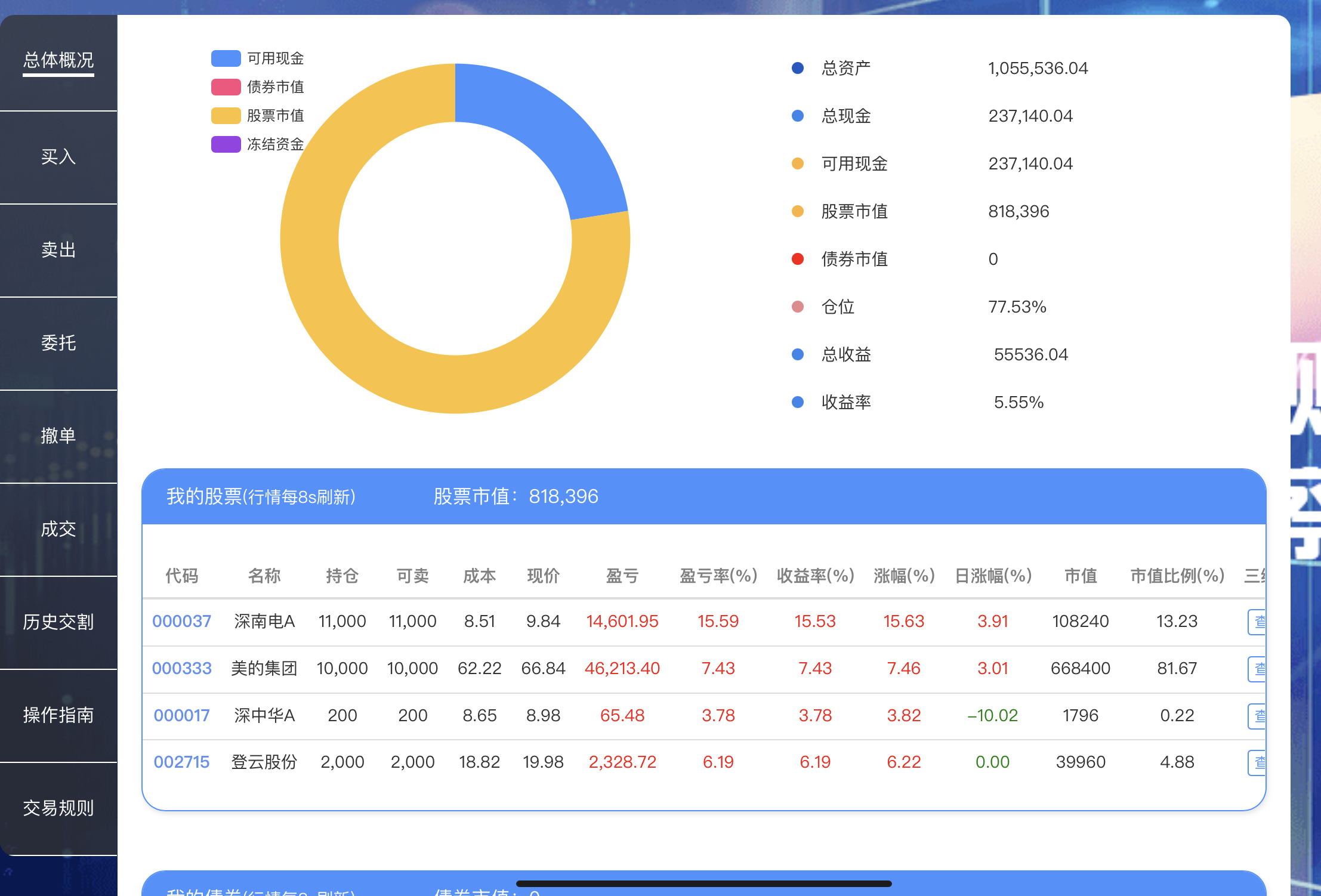Click the total assets value 1,055,536.04

tap(1038, 69)
